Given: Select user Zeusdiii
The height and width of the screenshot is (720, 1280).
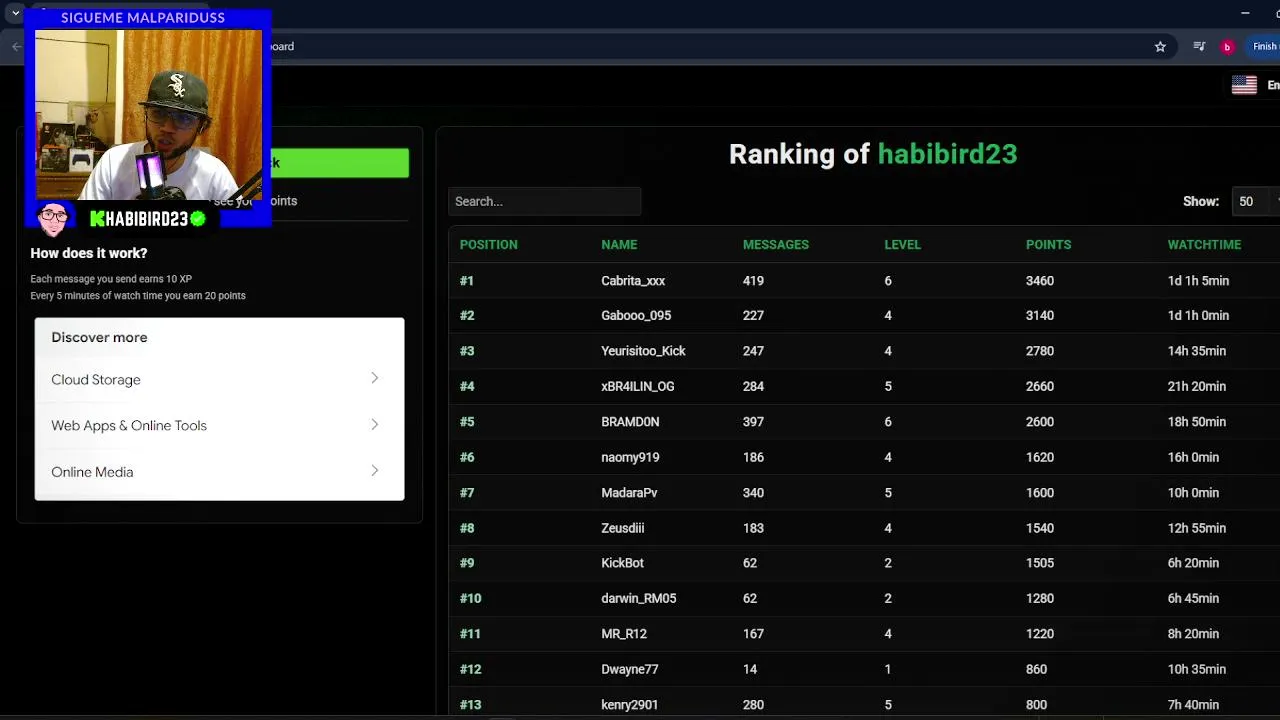Looking at the screenshot, I should 623,528.
